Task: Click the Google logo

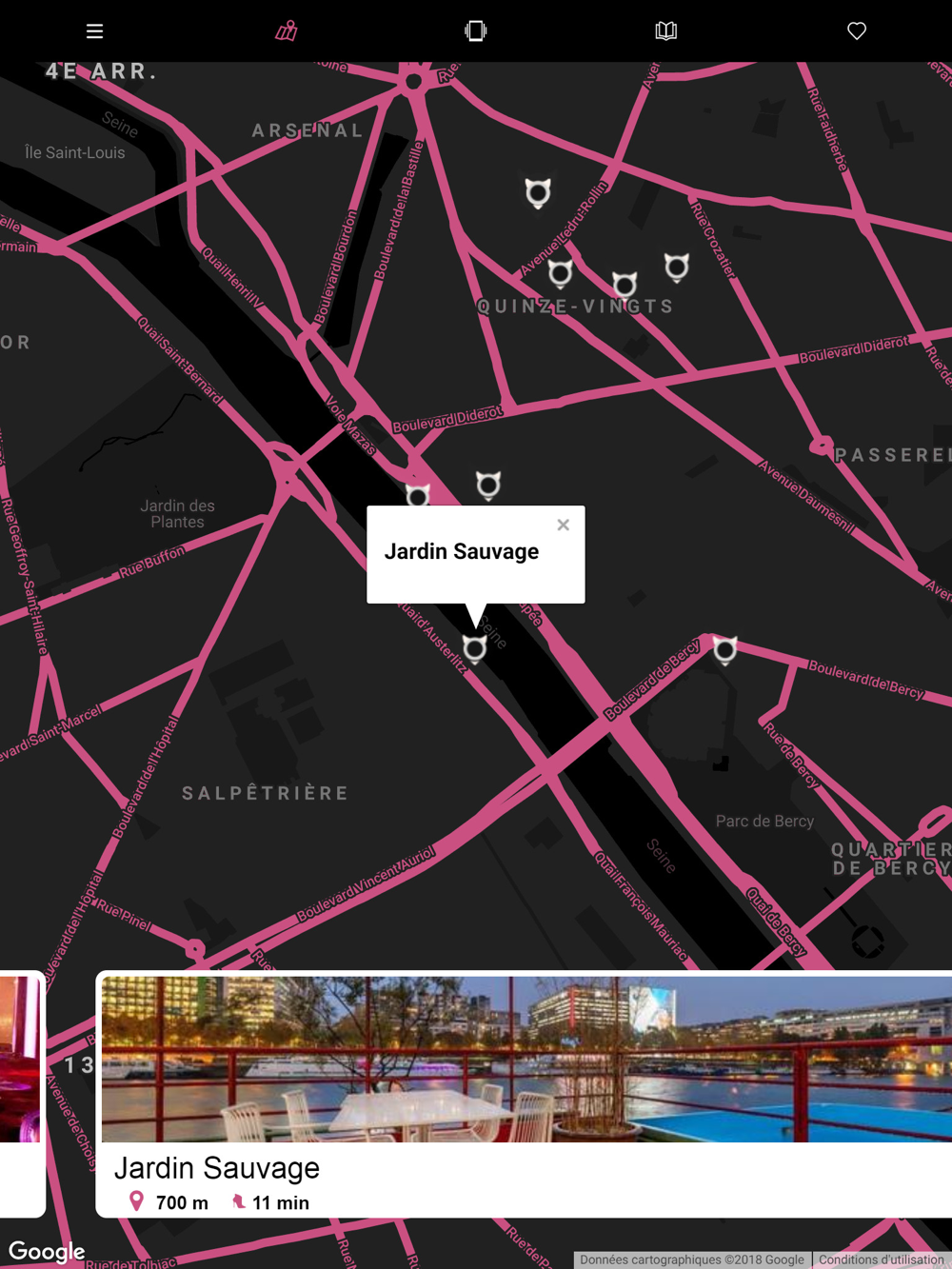Action: point(47,1251)
